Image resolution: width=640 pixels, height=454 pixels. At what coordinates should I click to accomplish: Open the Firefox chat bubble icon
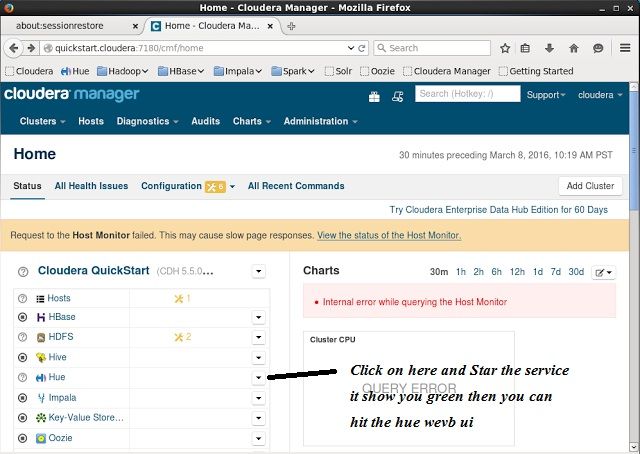(598, 48)
